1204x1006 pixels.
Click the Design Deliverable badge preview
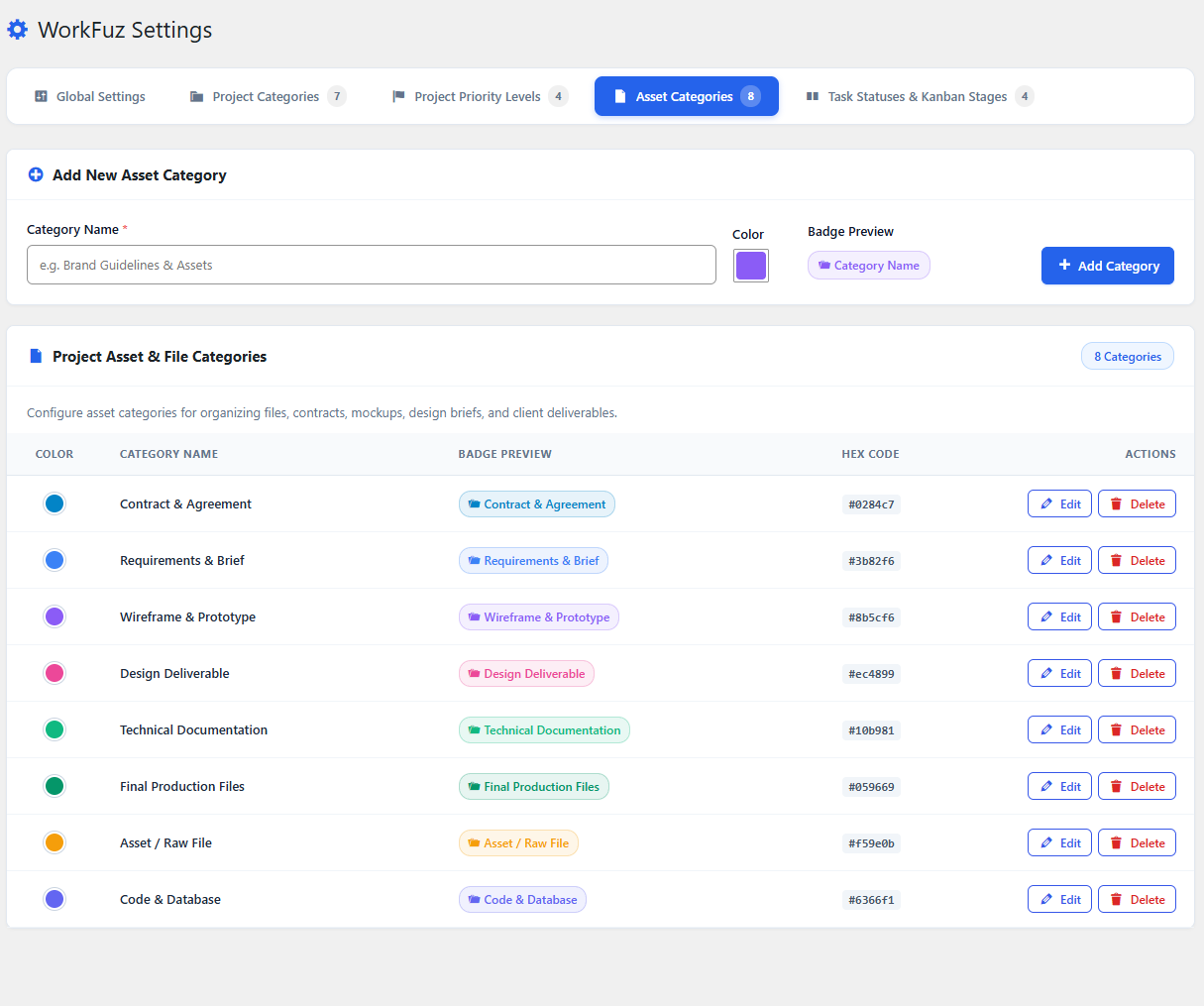click(x=526, y=673)
